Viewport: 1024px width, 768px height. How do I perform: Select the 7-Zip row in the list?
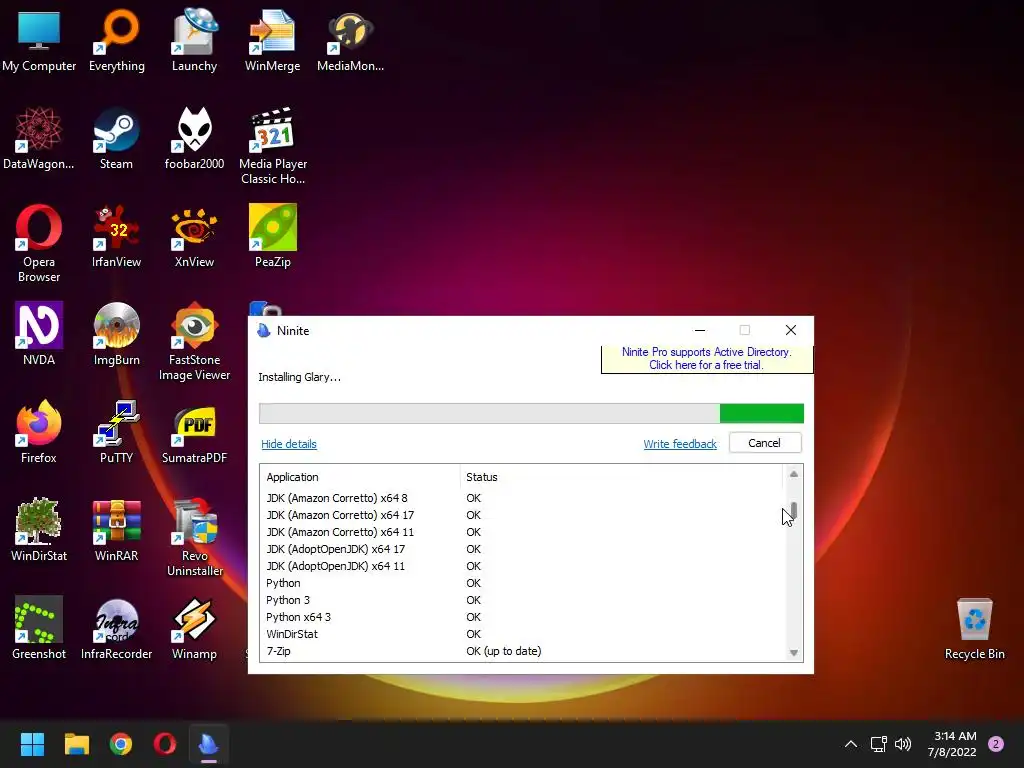(521, 651)
